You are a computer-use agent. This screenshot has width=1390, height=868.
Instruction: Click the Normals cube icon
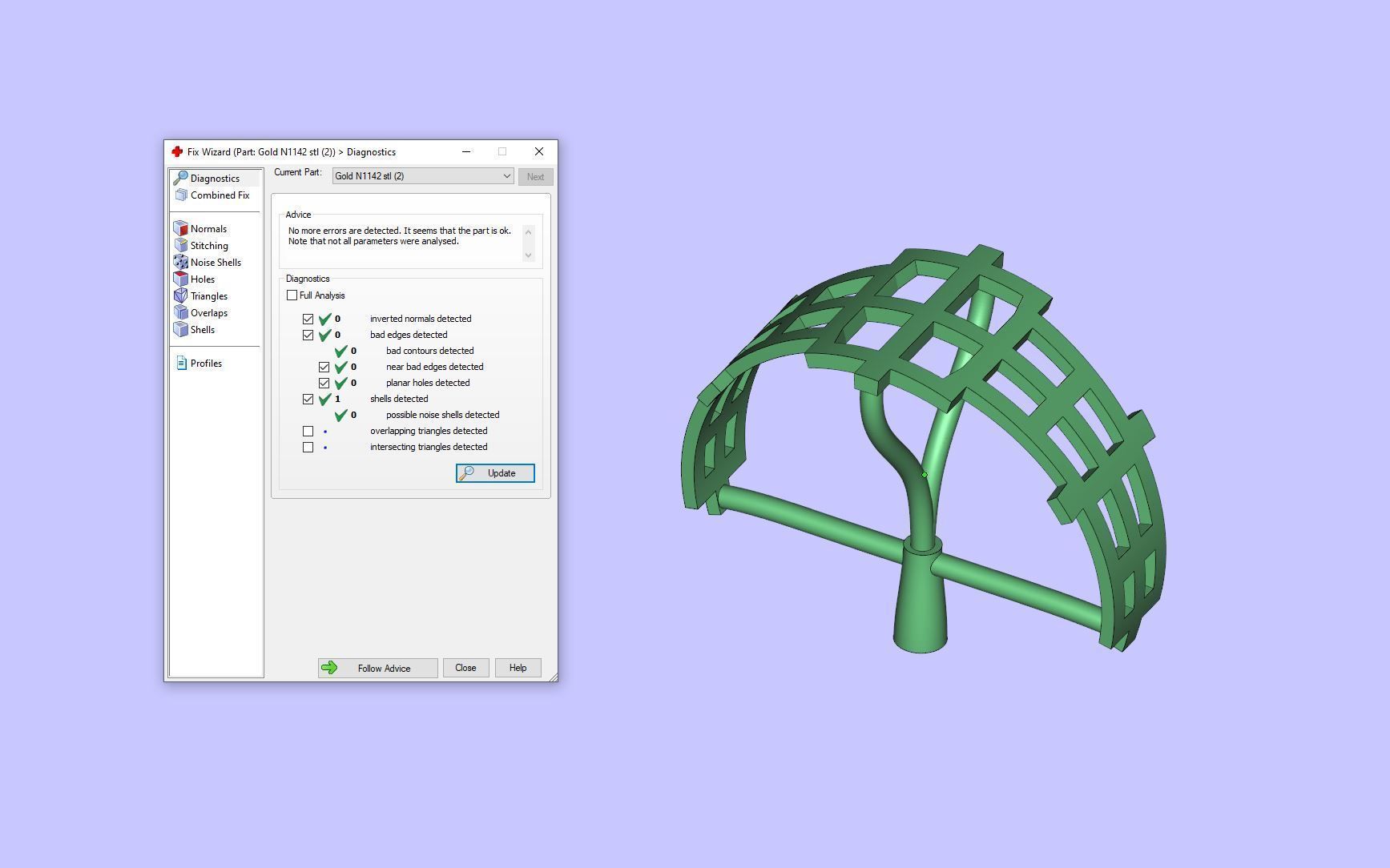181,229
